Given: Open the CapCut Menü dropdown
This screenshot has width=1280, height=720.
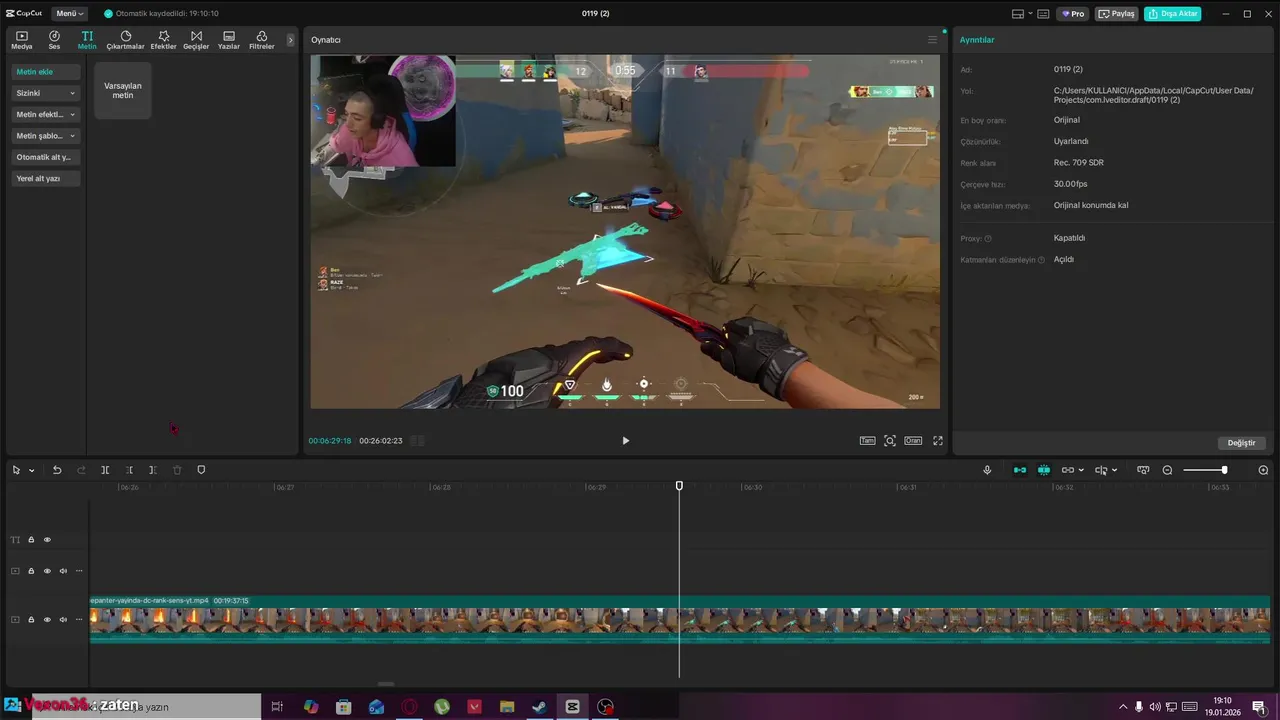Looking at the screenshot, I should (x=70, y=14).
